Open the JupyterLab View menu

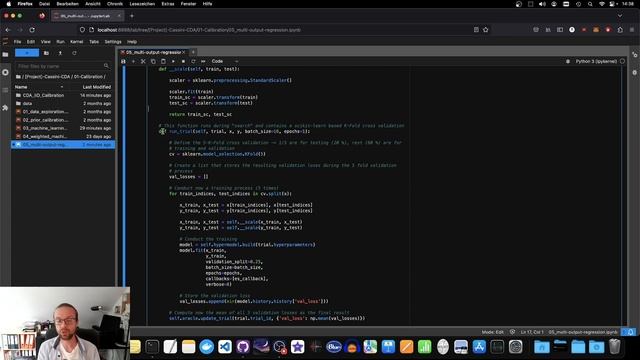(x=46, y=42)
